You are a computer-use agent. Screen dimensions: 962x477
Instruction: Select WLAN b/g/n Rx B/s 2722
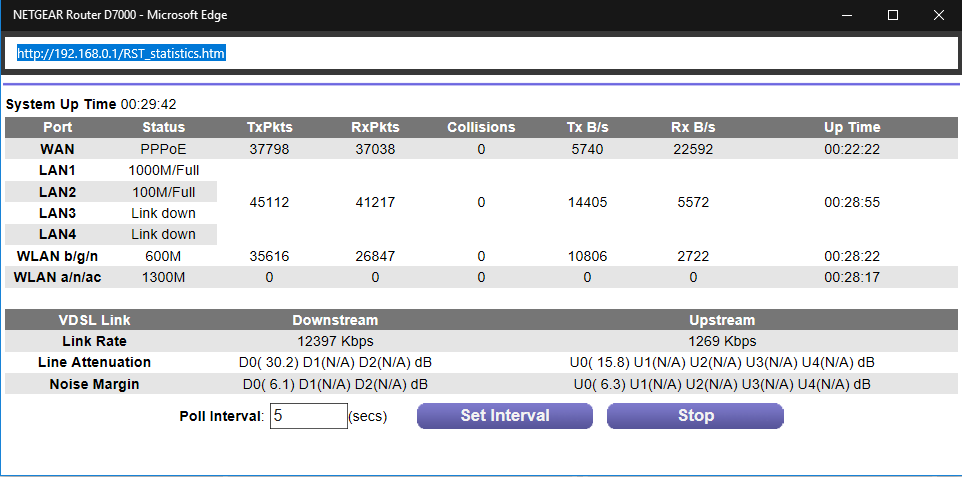693,256
